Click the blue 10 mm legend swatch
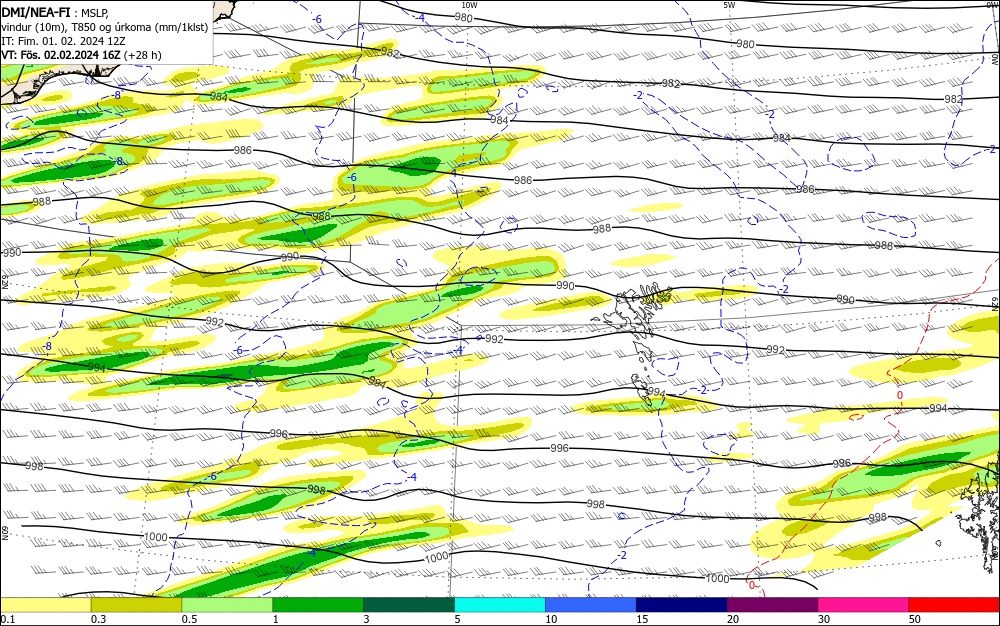This screenshot has height=626, width=1000. coord(591,605)
